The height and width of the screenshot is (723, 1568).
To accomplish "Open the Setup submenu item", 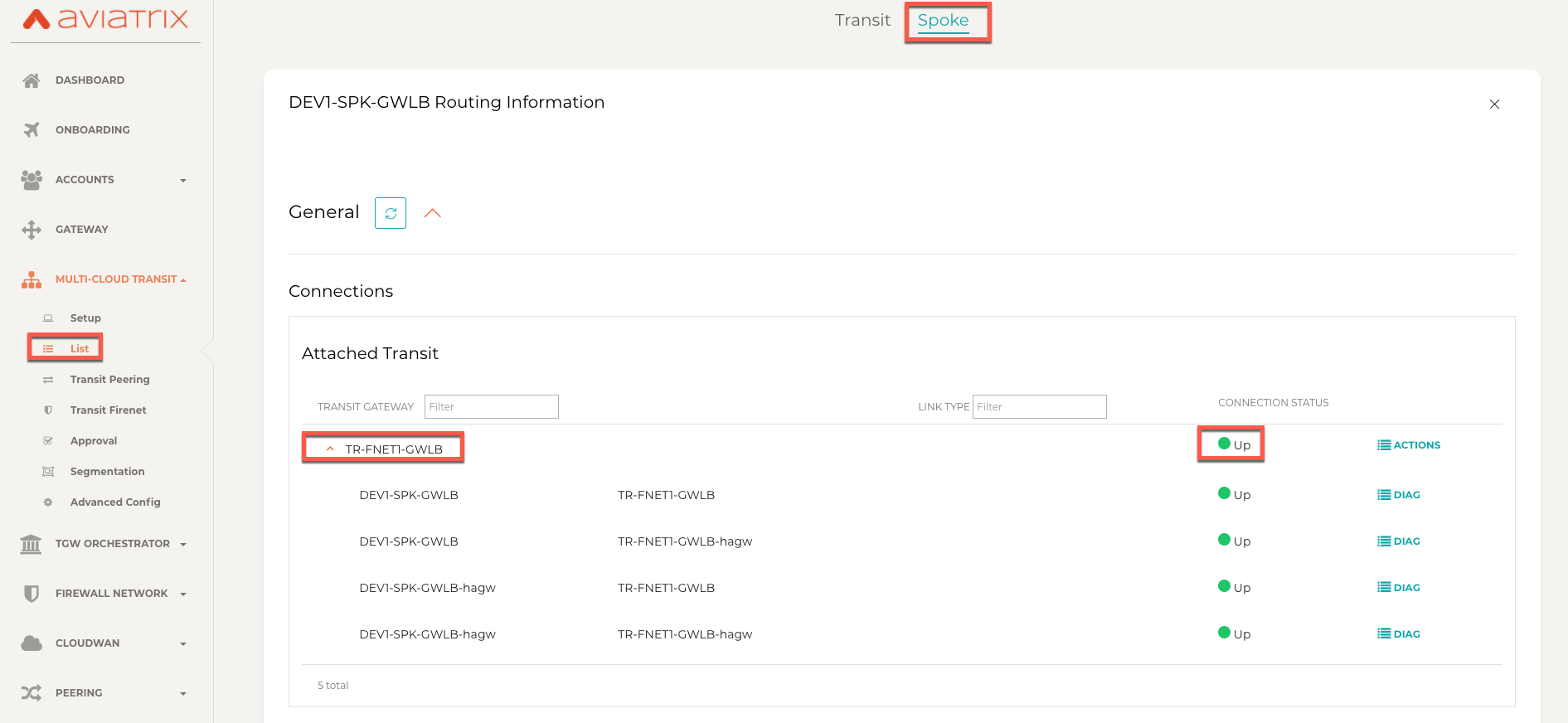I will click(85, 318).
